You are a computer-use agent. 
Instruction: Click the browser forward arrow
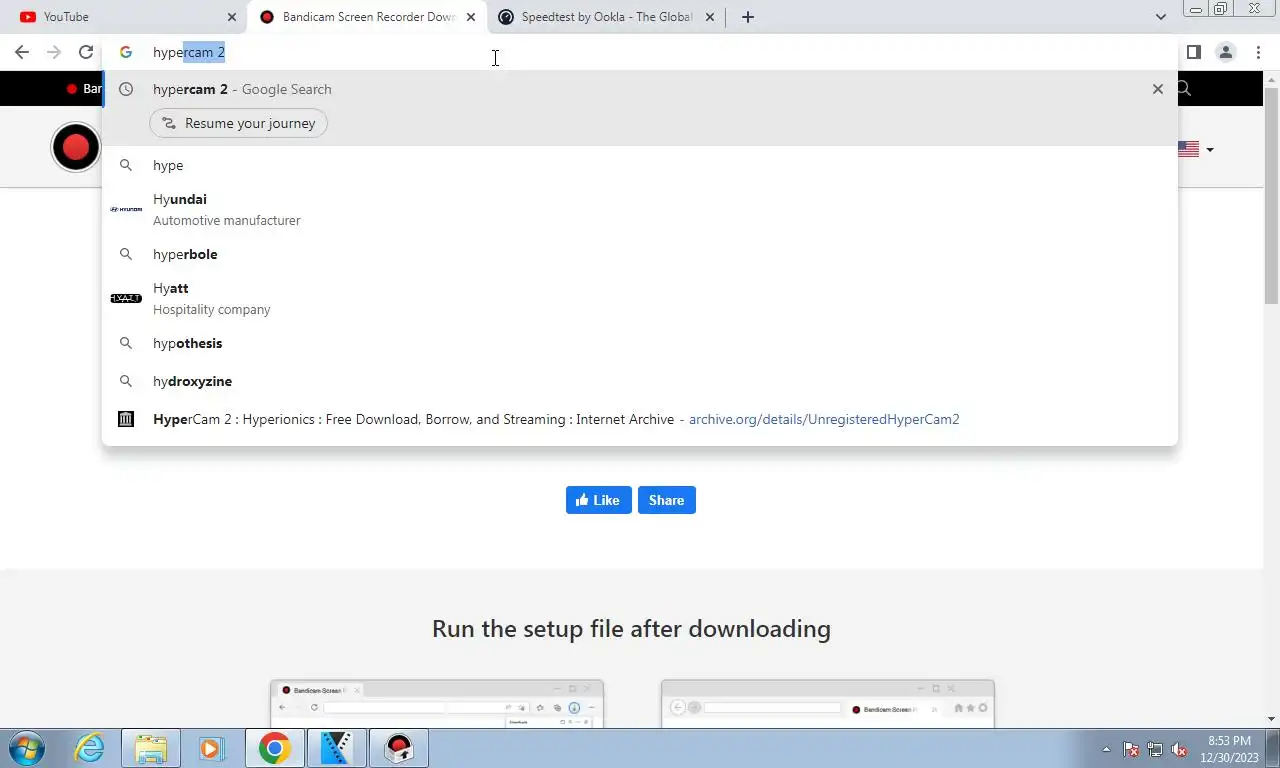click(x=54, y=52)
